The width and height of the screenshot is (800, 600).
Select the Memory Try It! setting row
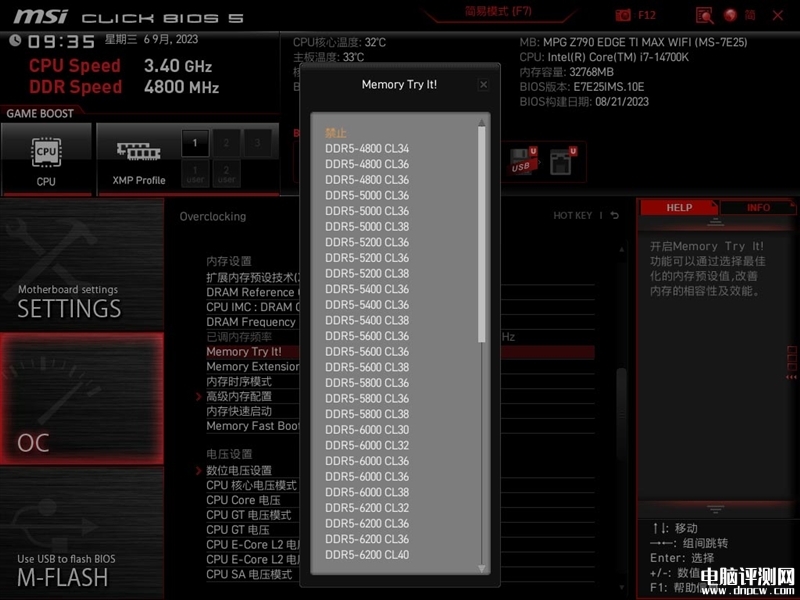(x=401, y=352)
